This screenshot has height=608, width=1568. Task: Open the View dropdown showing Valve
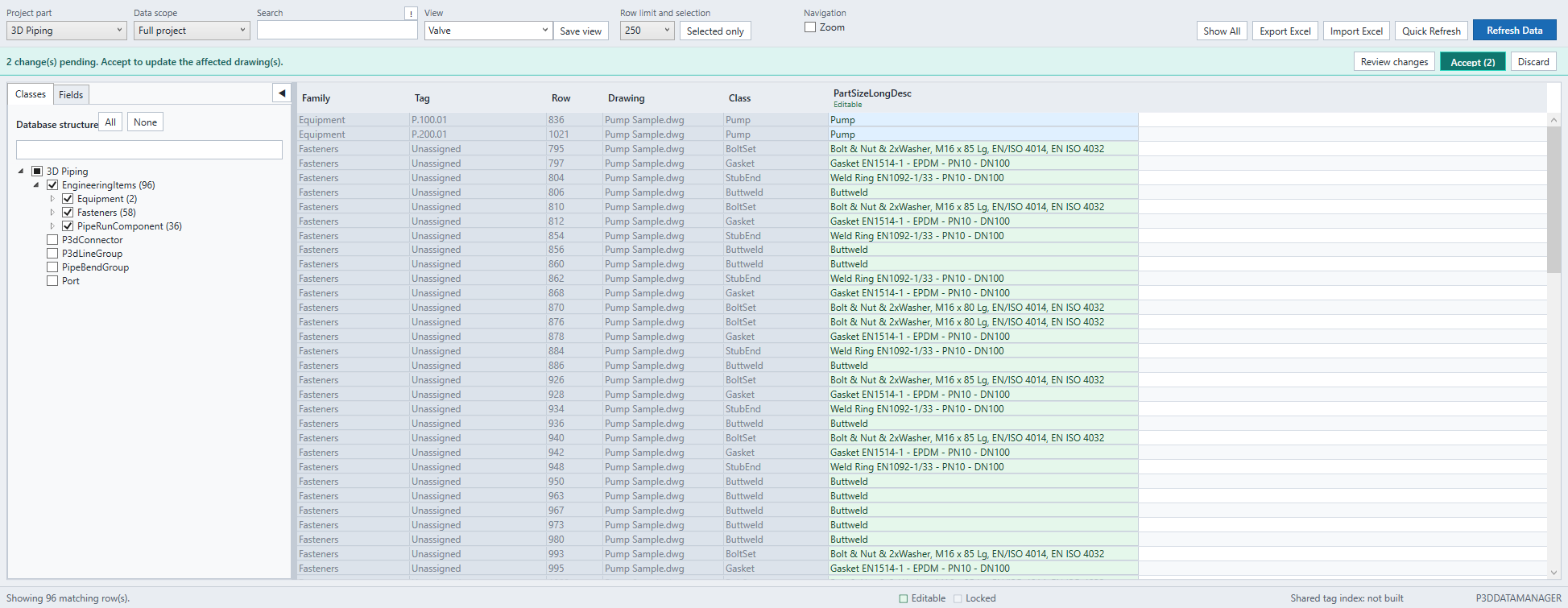pos(488,31)
